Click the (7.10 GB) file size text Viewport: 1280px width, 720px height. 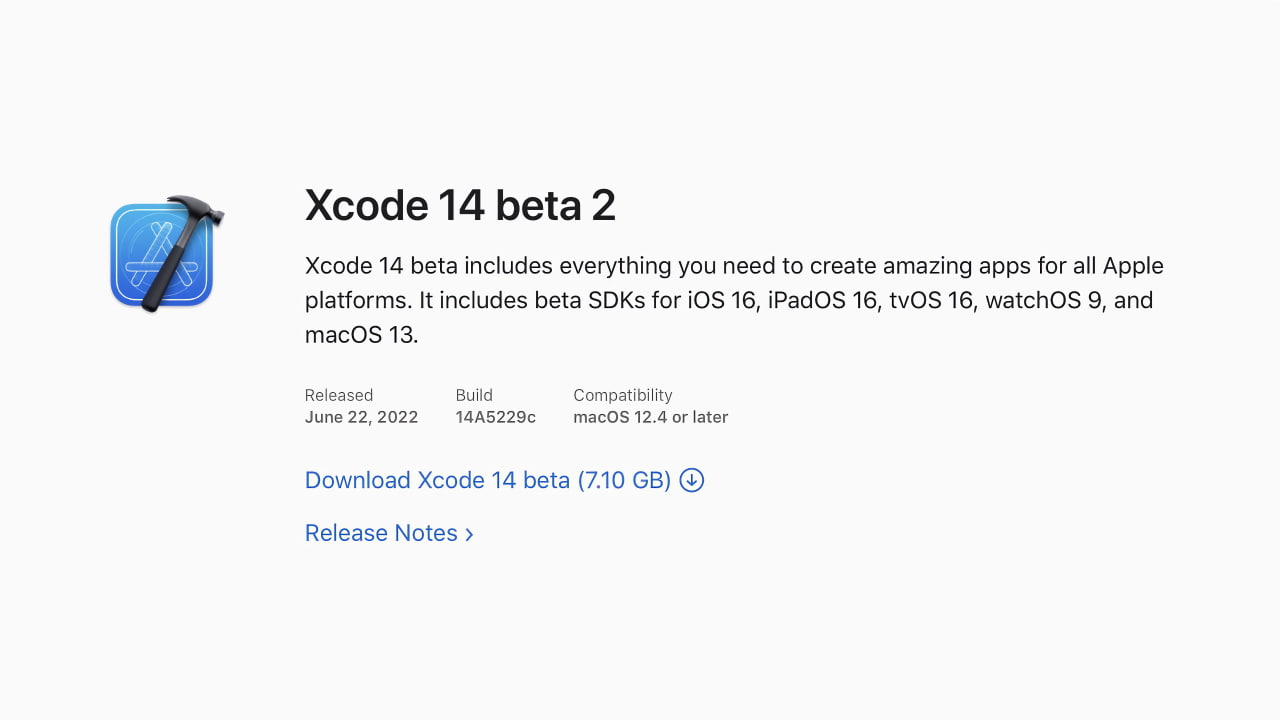click(624, 480)
